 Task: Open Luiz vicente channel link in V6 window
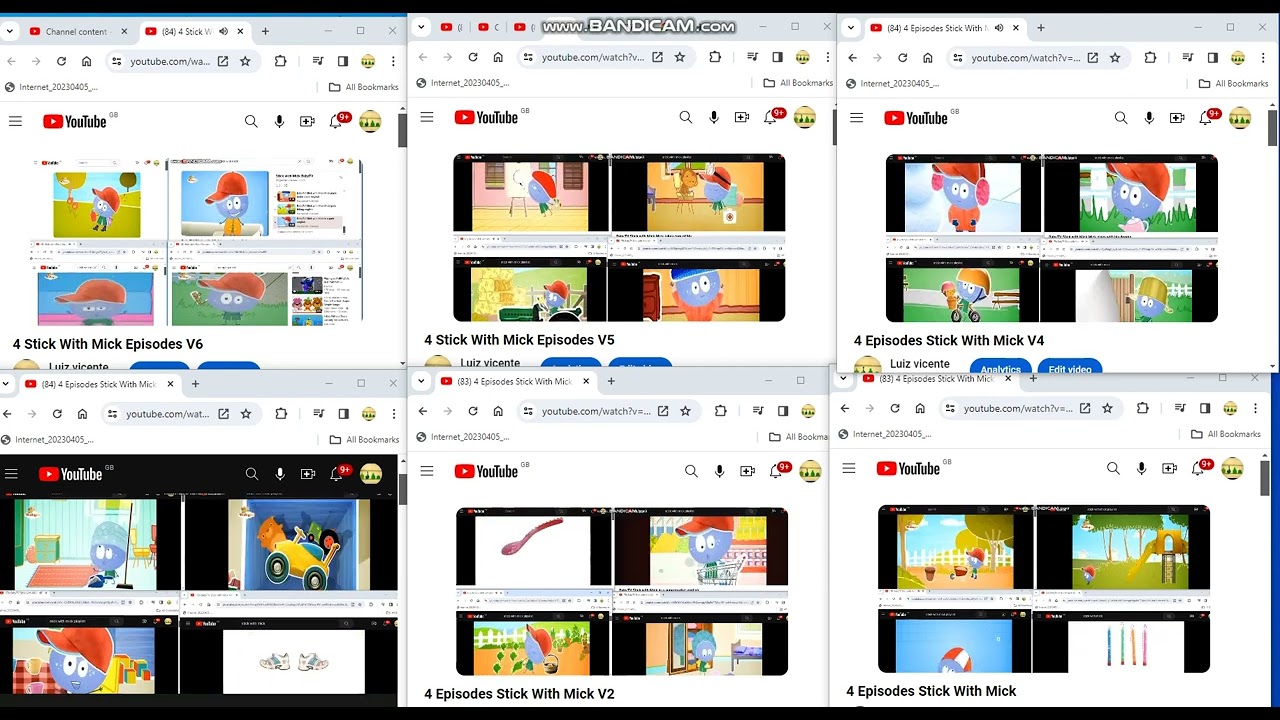tap(79, 367)
